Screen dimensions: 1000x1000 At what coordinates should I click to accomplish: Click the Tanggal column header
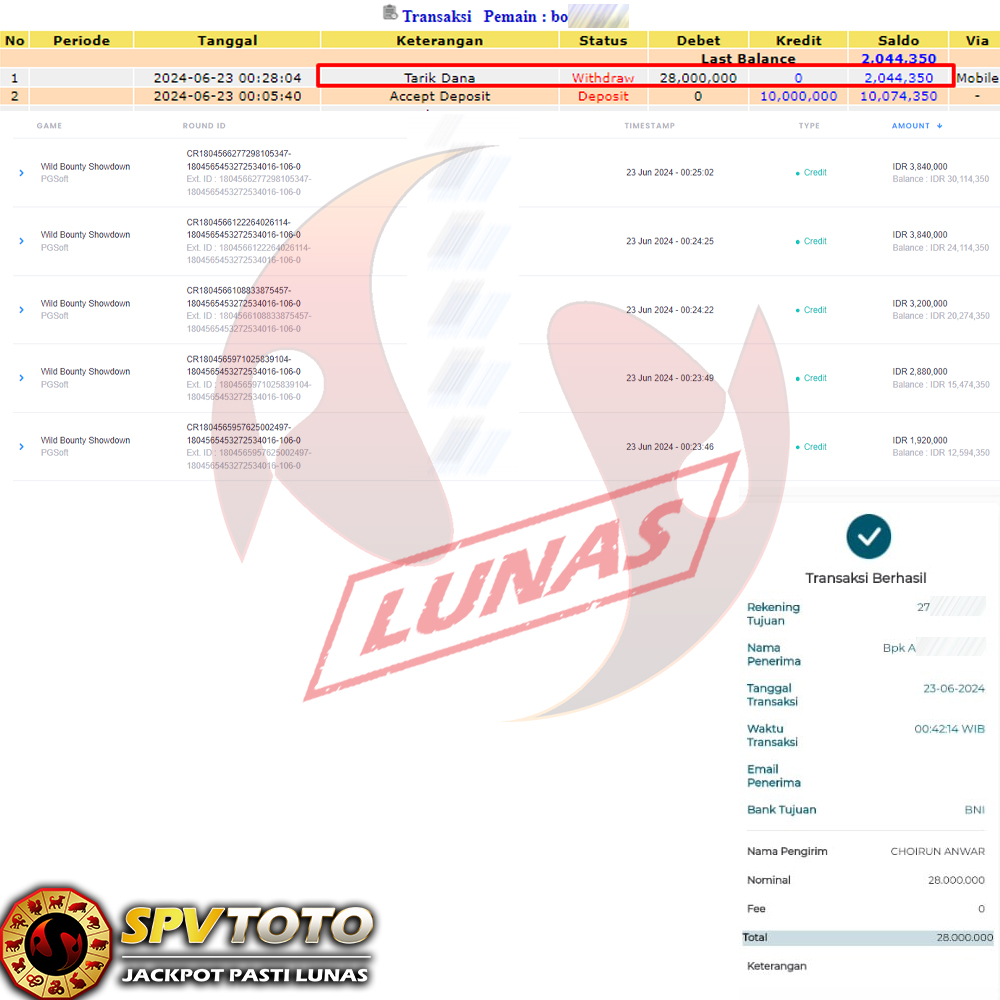[x=227, y=40]
